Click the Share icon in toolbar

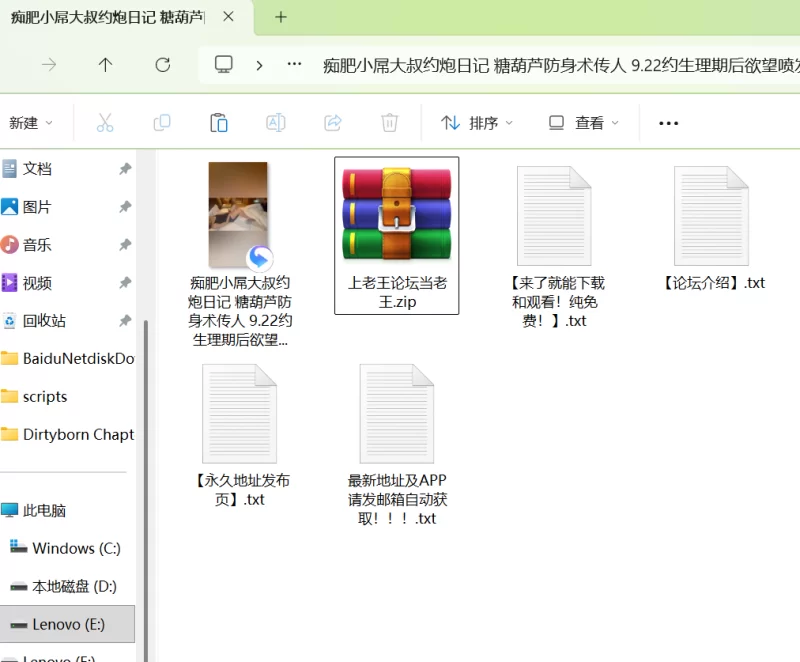pos(333,123)
